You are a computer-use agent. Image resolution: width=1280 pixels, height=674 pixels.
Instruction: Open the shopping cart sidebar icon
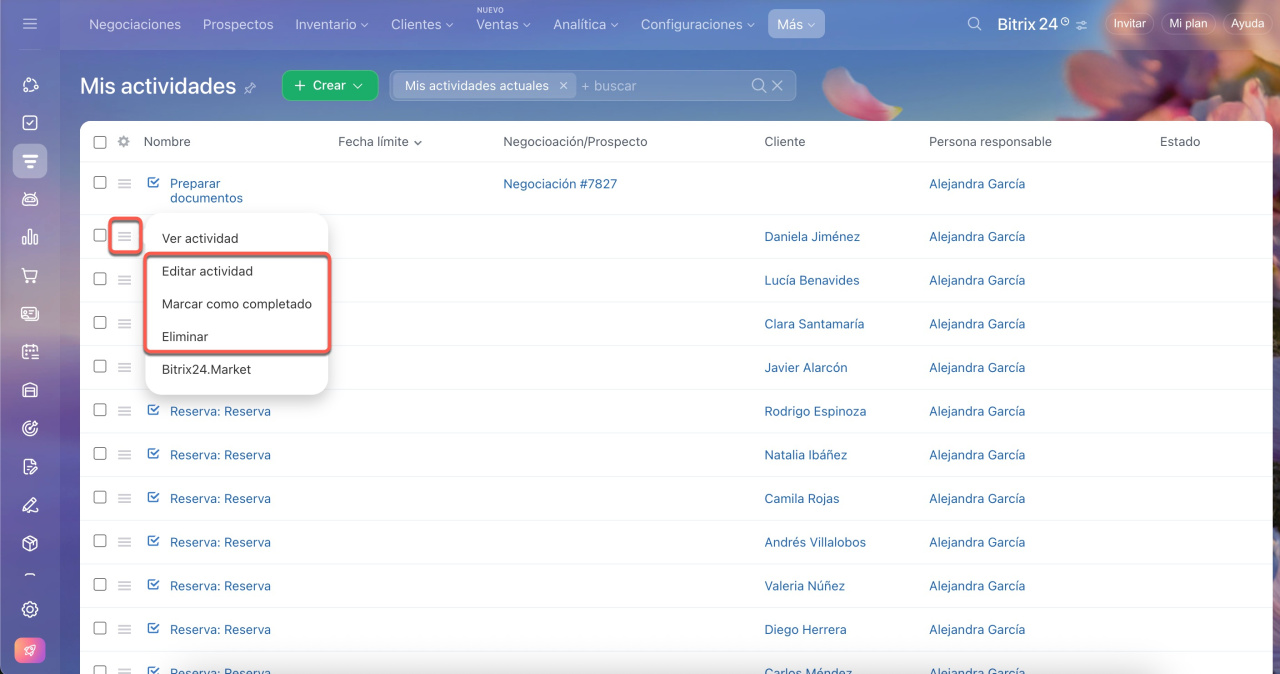coord(30,276)
